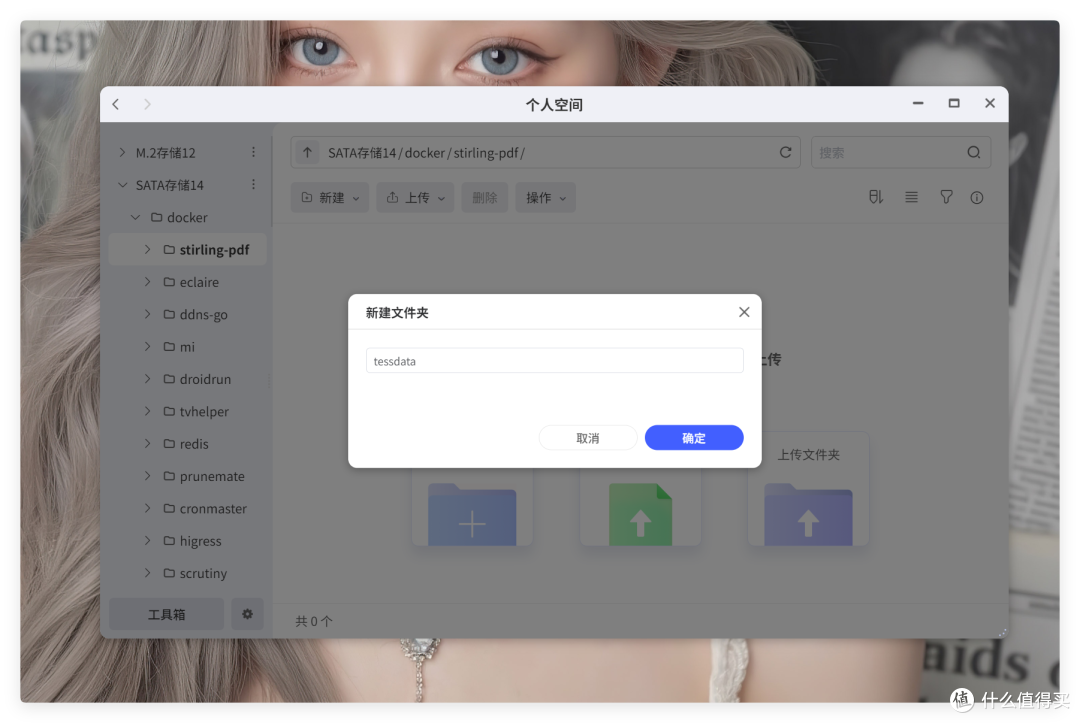Screen dimensions: 1080x723
Task: Go back with the left arrow
Action: 116,104
